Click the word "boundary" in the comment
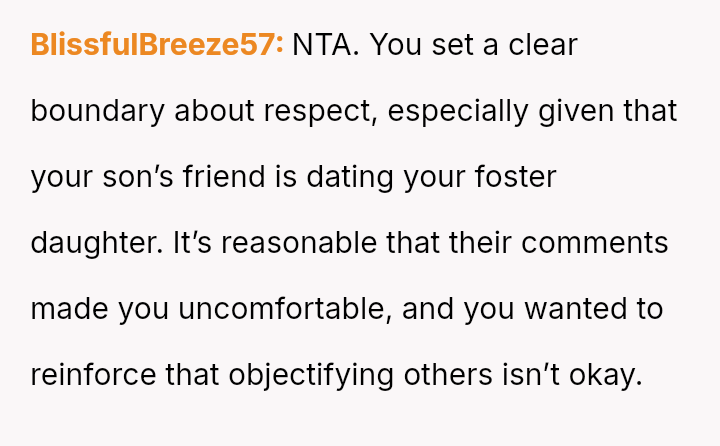Image resolution: width=720 pixels, height=446 pixels. click(97, 111)
